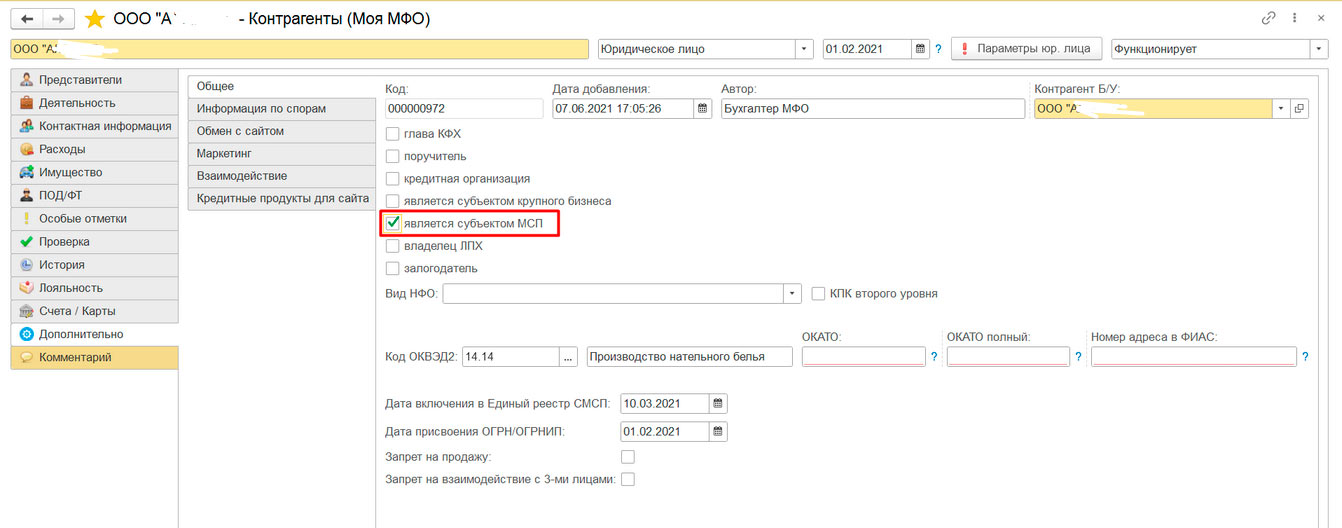Open the Лояльность section
Image resolution: width=1342 pixels, height=528 pixels.
[x=94, y=288]
